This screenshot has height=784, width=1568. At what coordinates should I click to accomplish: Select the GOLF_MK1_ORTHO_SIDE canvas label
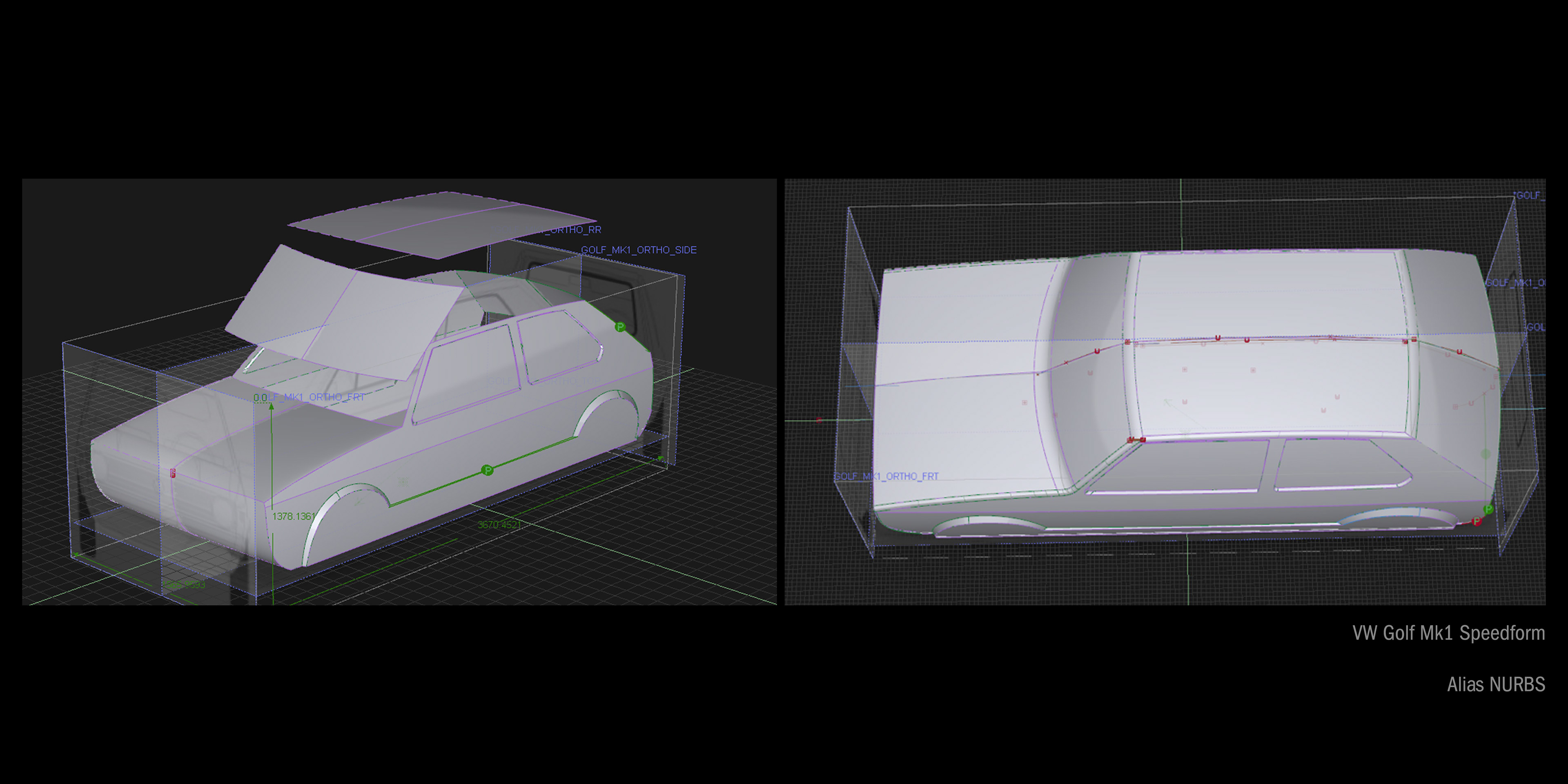click(639, 249)
